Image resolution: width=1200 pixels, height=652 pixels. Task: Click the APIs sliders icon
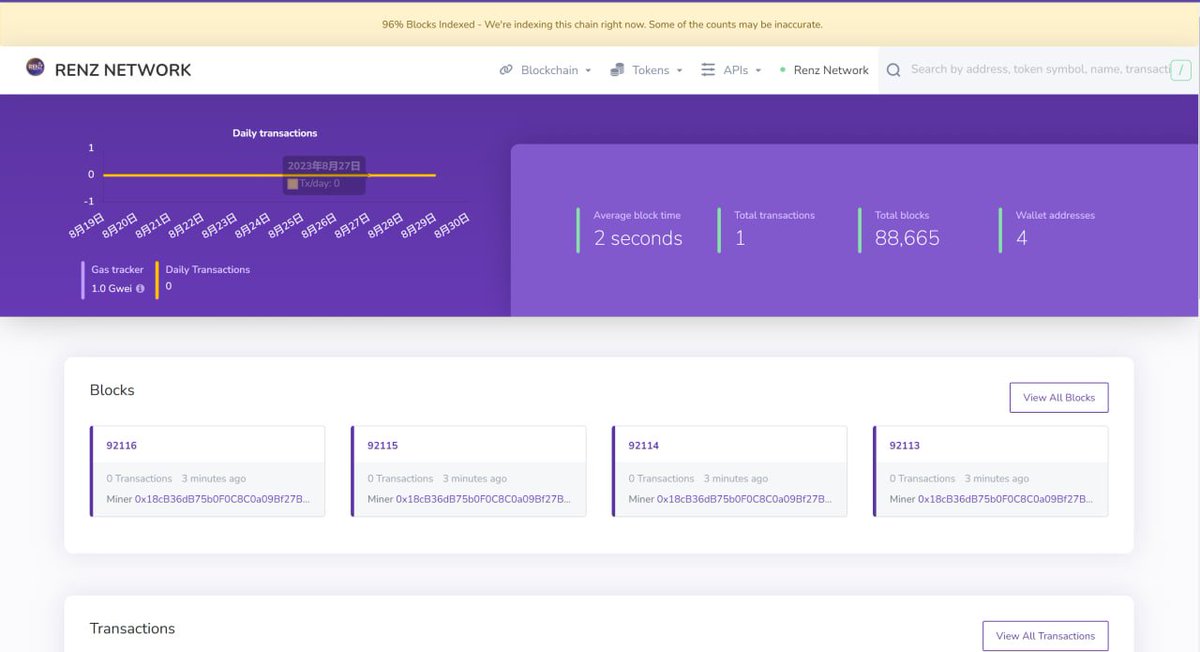pyautogui.click(x=708, y=70)
